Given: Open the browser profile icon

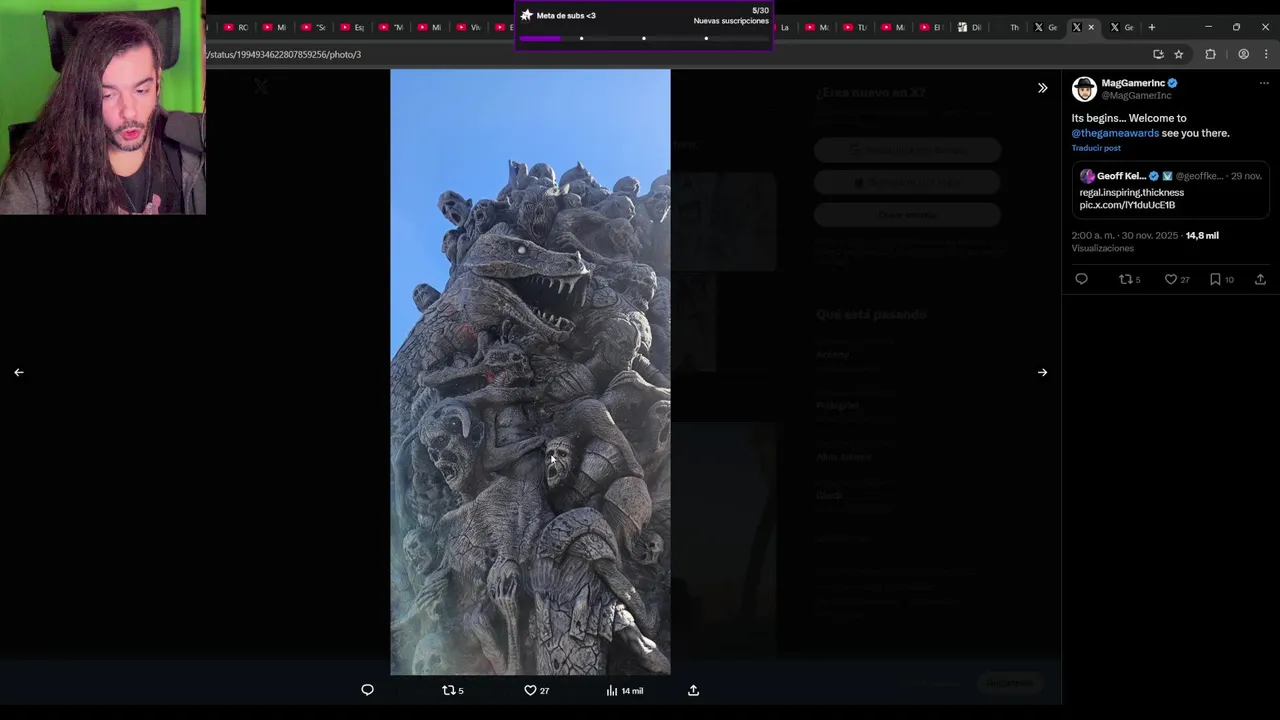Looking at the screenshot, I should click(1243, 54).
